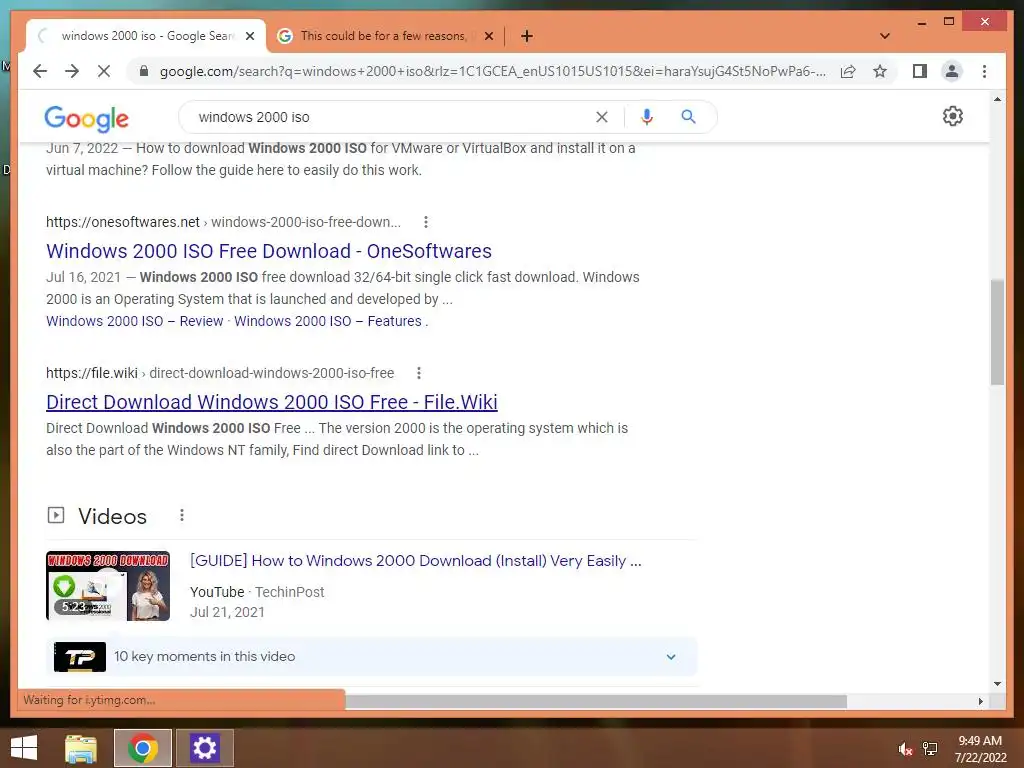Click Chrome's taskbar icon
Viewport: 1024px width, 768px height.
tap(143, 748)
